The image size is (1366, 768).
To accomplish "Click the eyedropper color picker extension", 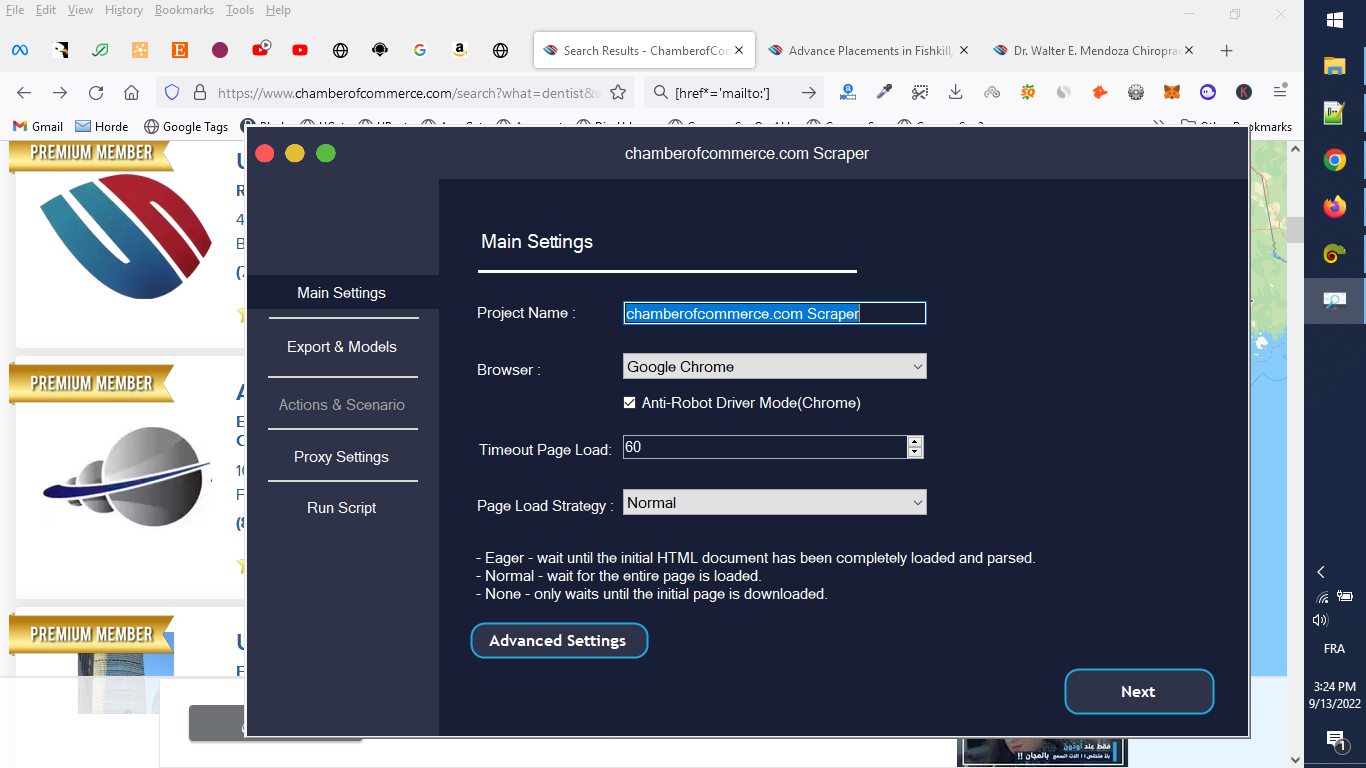I will click(x=884, y=93).
